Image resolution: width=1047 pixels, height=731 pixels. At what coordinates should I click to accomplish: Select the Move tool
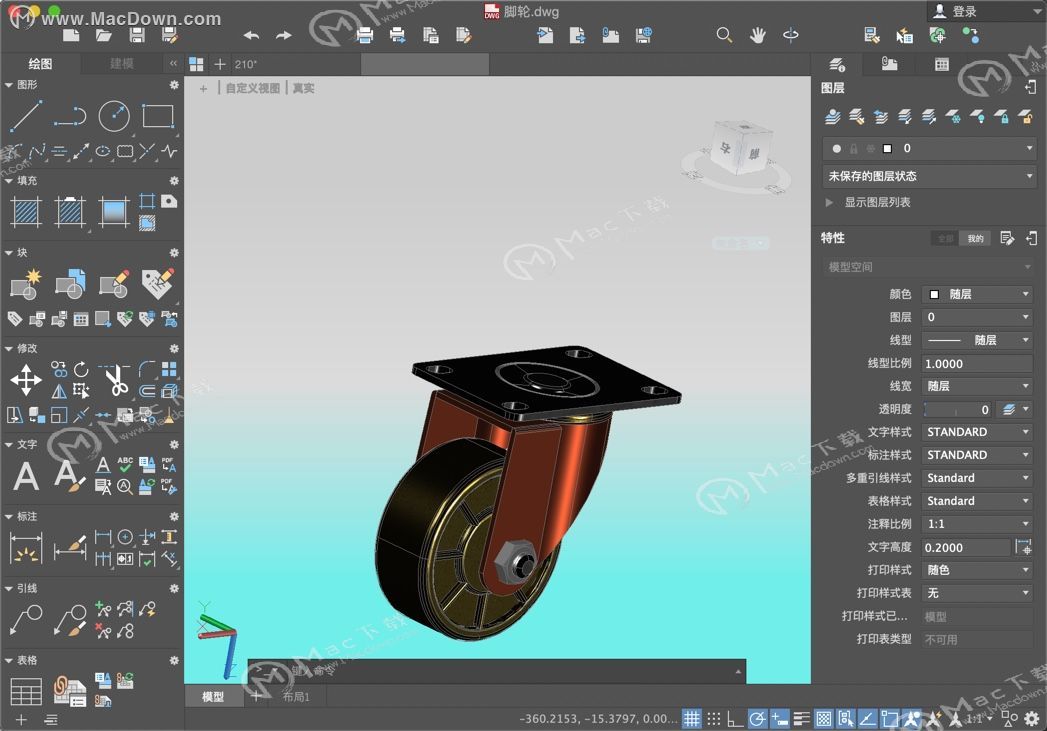coord(26,380)
